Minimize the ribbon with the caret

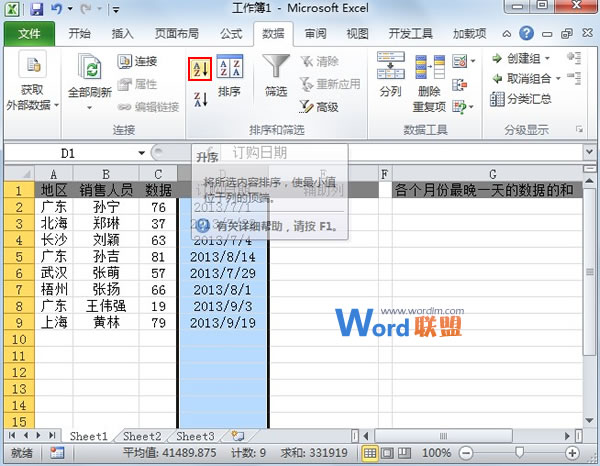(507, 34)
